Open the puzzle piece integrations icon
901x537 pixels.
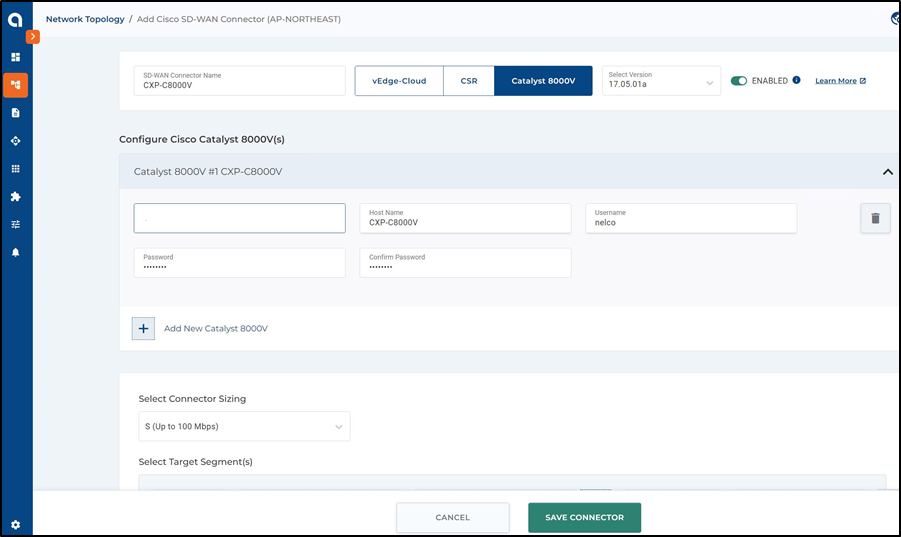pyautogui.click(x=16, y=196)
